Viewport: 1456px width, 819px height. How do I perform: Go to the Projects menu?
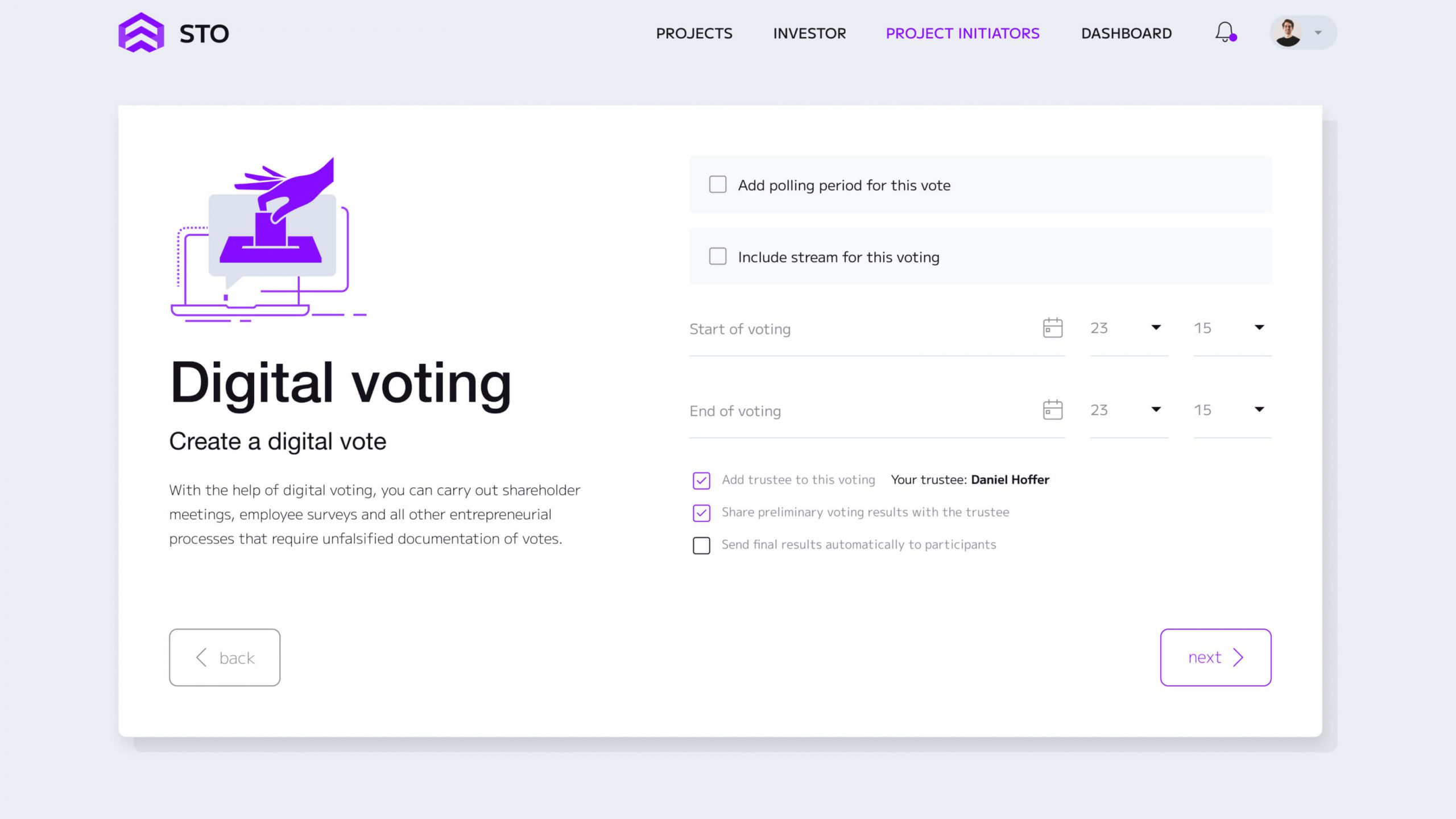[694, 33]
